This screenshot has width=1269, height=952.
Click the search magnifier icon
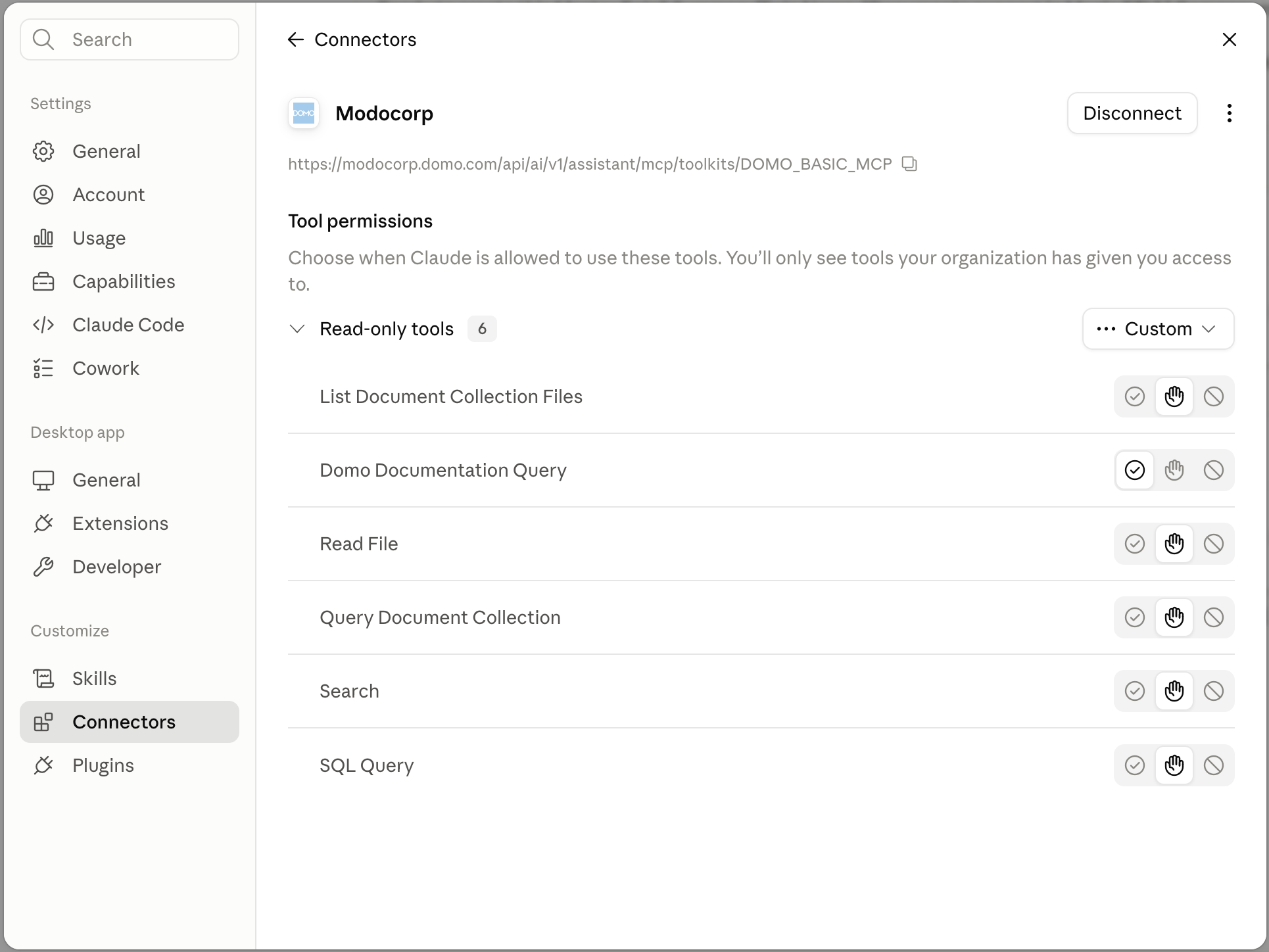tap(43, 39)
